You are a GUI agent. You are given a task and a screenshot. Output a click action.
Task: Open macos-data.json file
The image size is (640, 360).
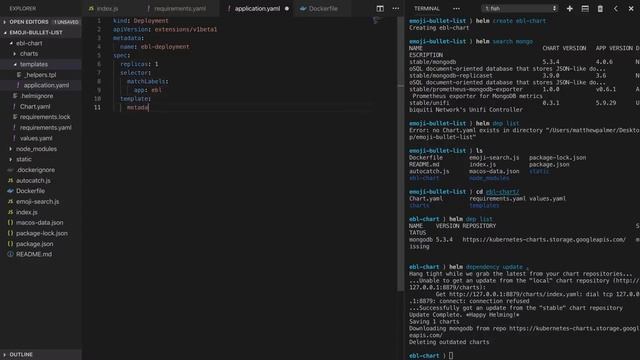[x=39, y=222]
